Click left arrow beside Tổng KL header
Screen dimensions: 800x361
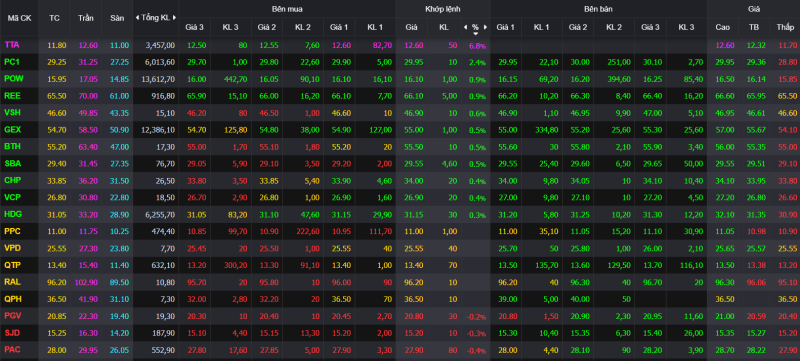(x=137, y=17)
